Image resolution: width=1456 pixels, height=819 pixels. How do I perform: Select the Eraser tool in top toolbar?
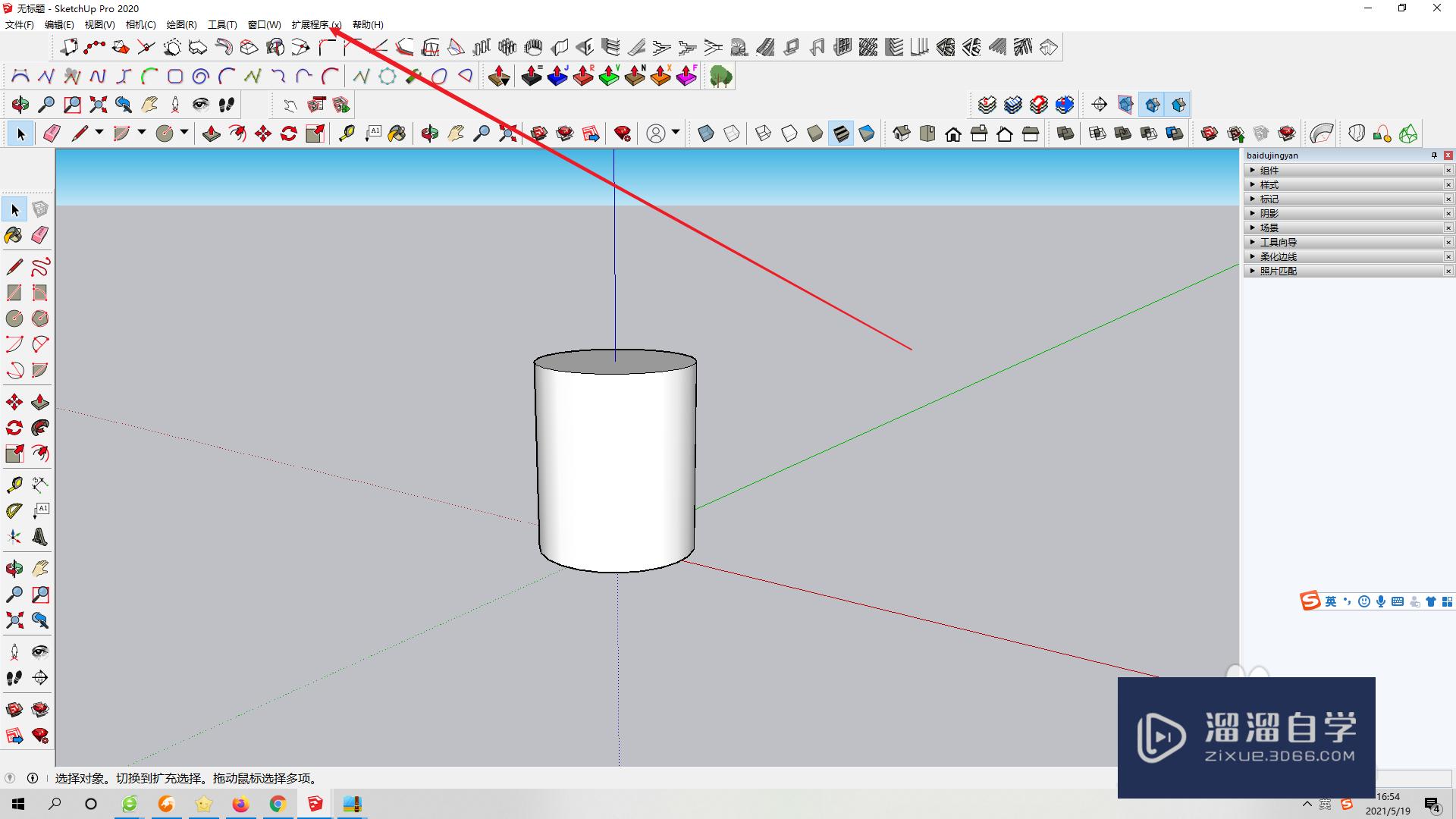[x=52, y=134]
